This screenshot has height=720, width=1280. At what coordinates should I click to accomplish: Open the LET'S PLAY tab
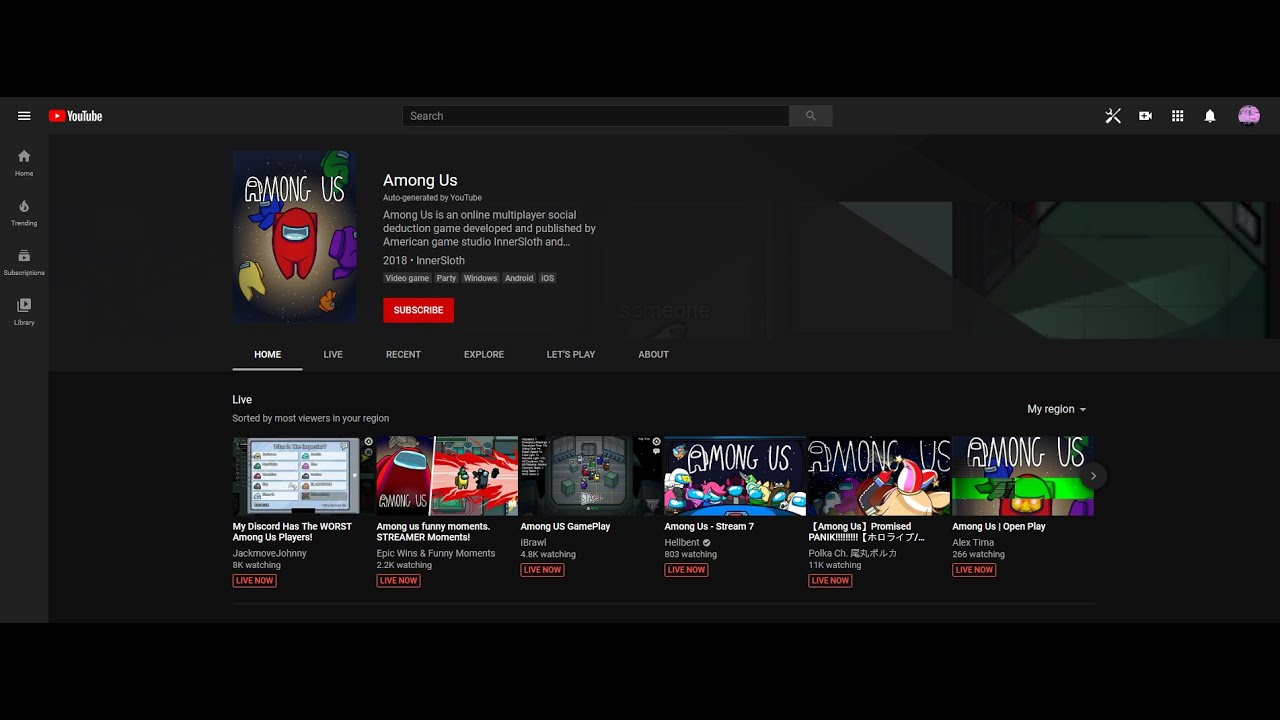pyautogui.click(x=571, y=354)
